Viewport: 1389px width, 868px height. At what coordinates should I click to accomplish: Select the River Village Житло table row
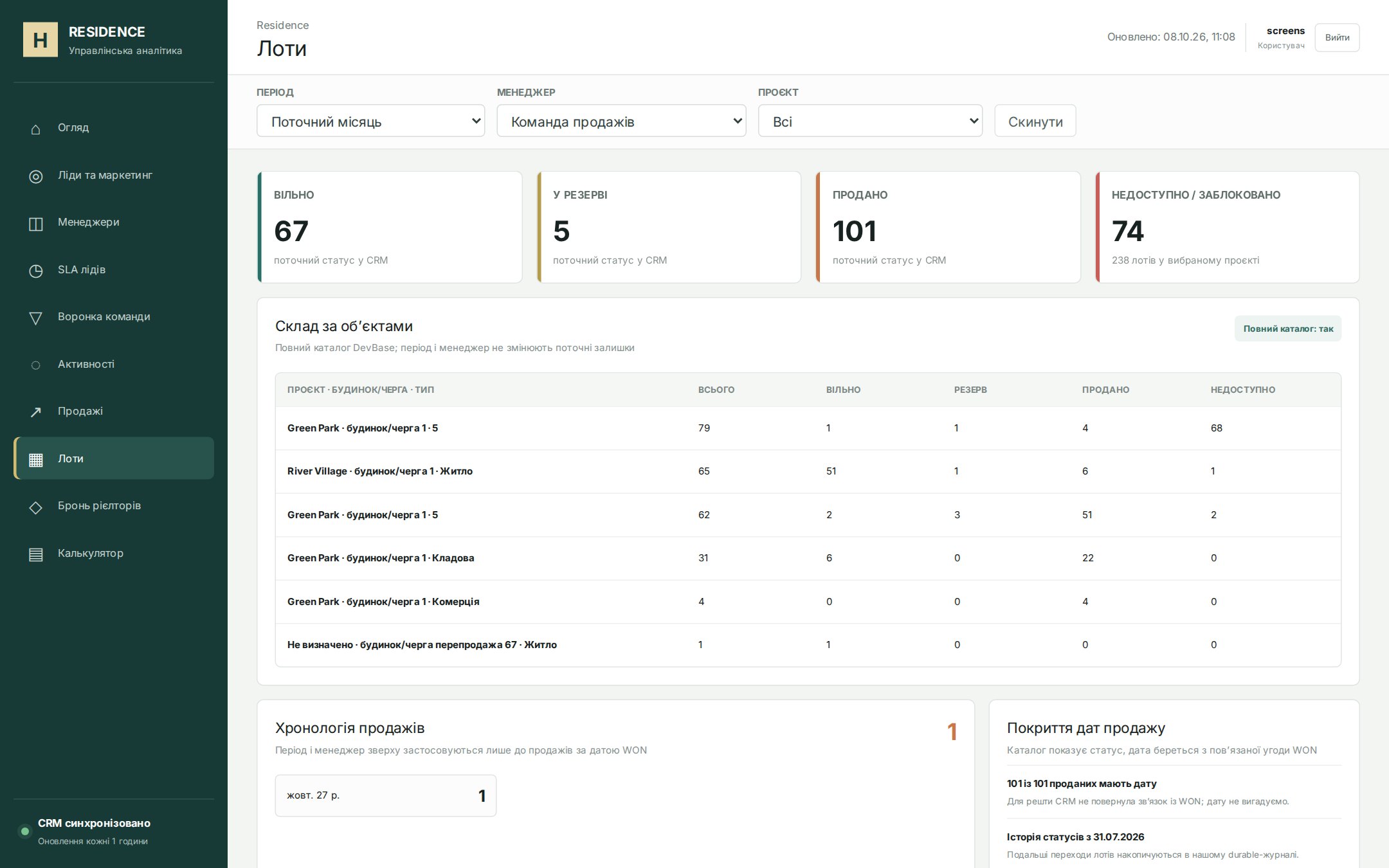click(808, 471)
